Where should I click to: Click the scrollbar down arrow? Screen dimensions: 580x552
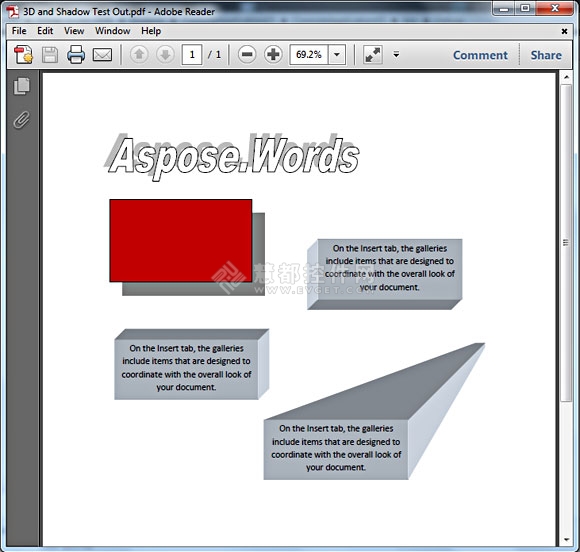click(566, 540)
